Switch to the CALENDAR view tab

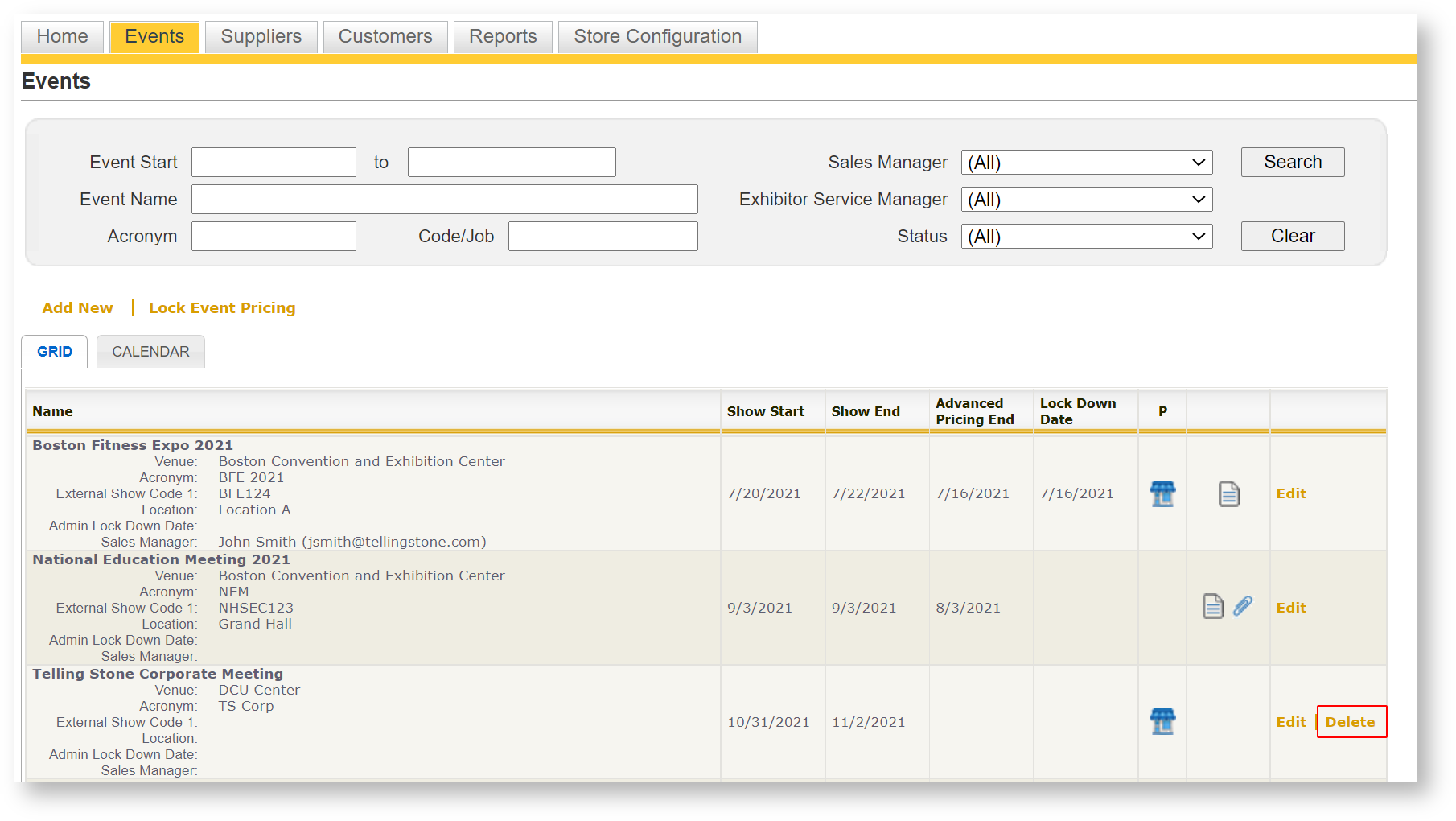click(150, 352)
